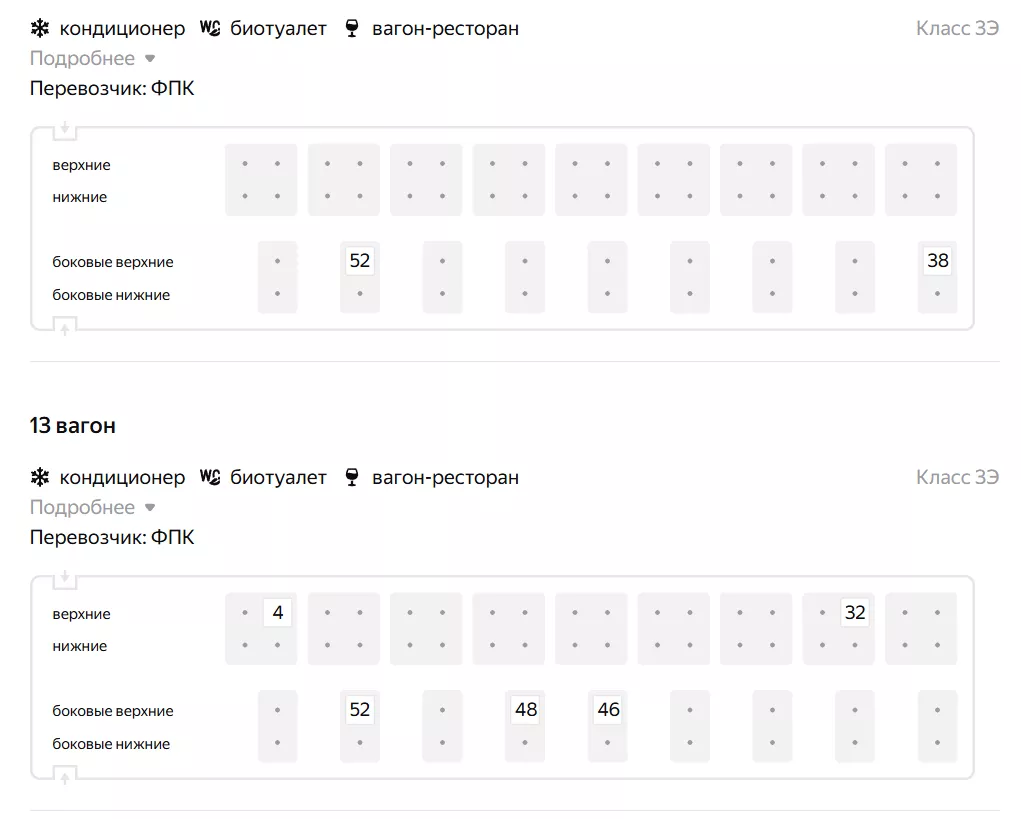
Task: Click the WC bio-toilet icon in wagon 13
Action: (x=210, y=477)
